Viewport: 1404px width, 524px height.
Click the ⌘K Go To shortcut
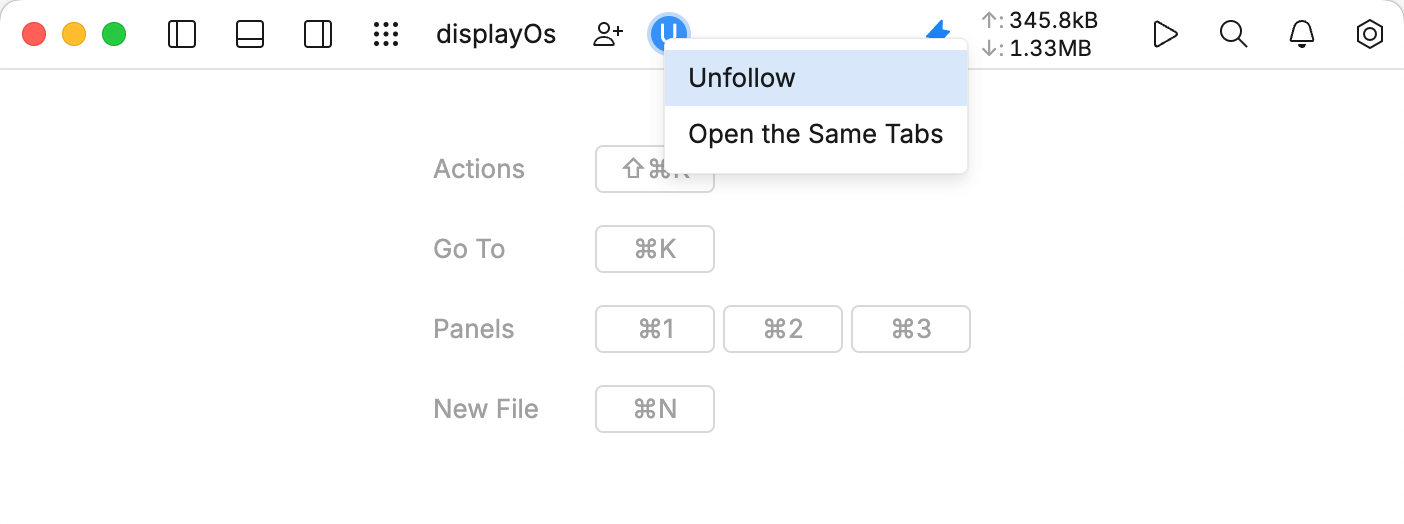point(655,249)
